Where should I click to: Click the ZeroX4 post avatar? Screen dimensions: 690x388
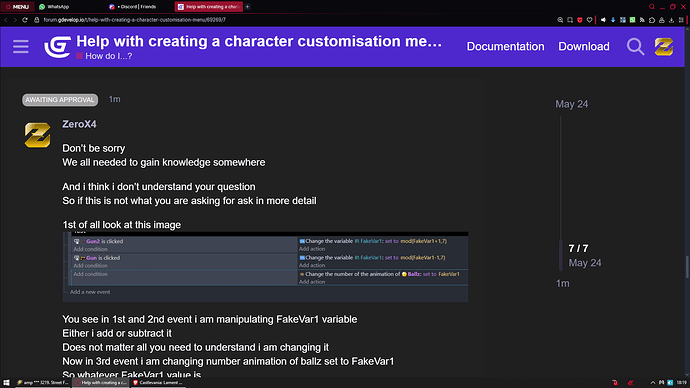point(37,135)
